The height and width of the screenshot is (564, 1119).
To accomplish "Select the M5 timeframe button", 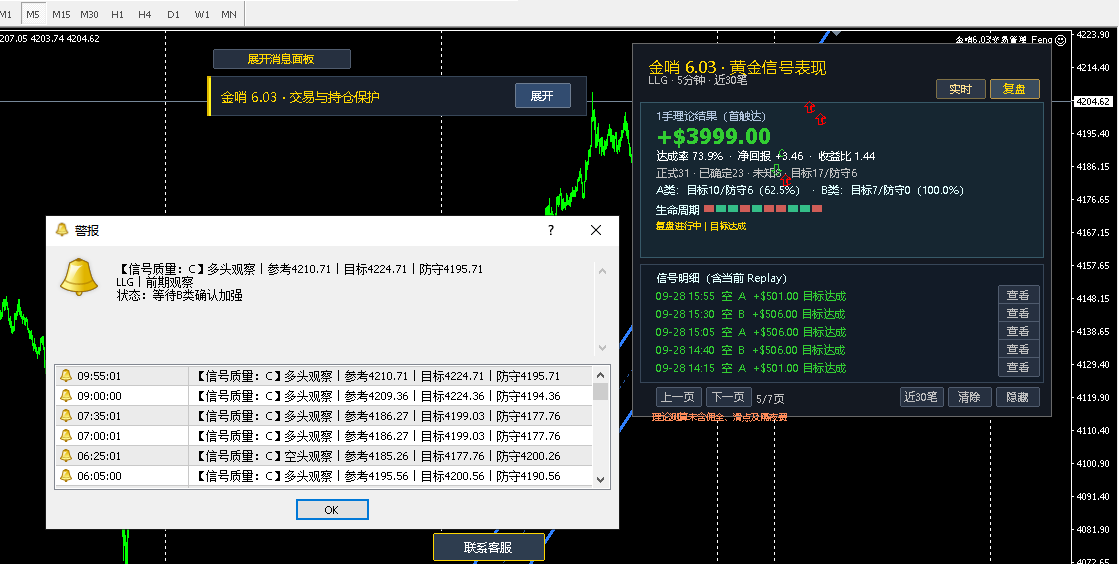I will (33, 14).
